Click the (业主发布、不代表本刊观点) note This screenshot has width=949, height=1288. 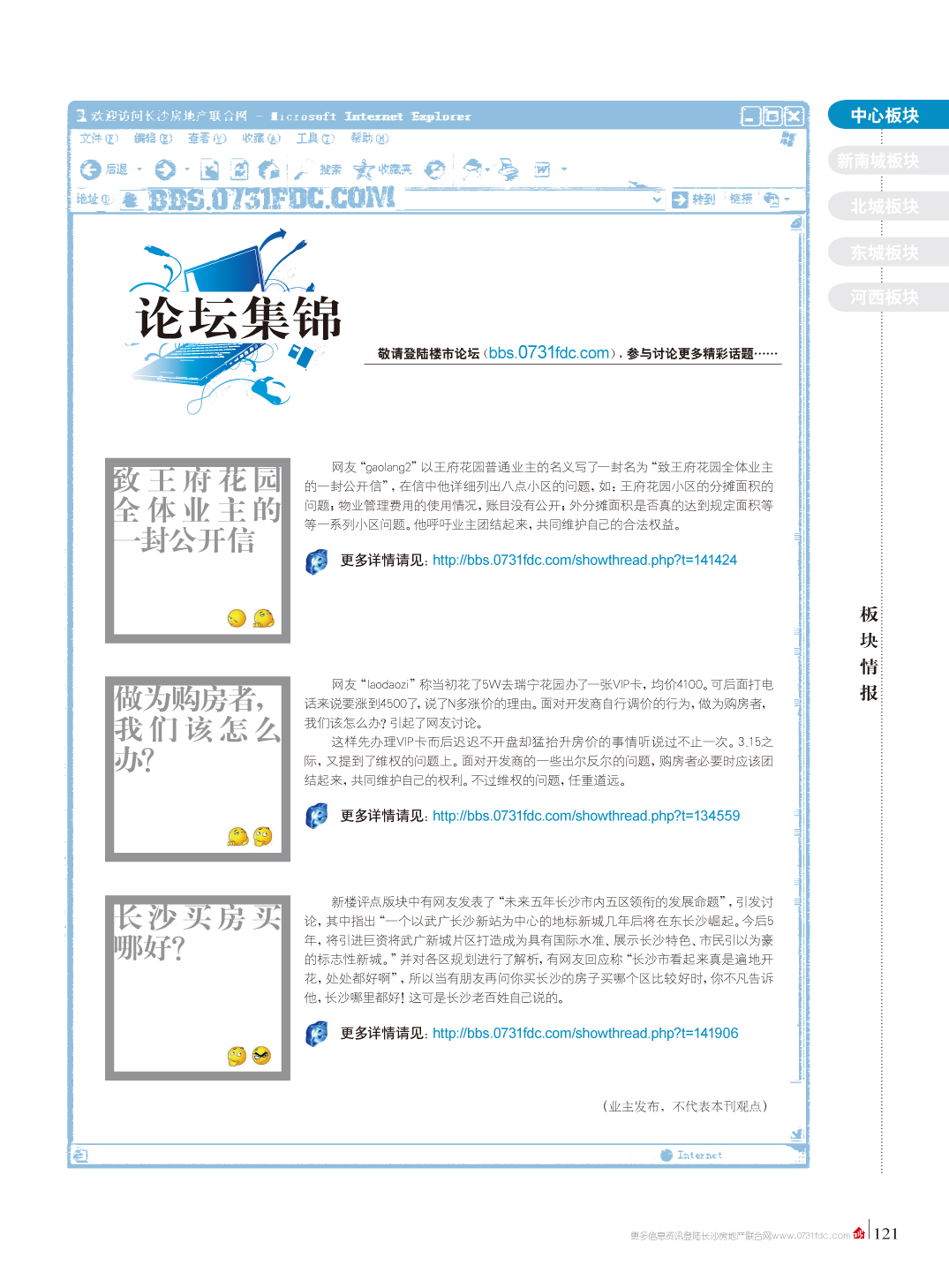[x=685, y=1106]
